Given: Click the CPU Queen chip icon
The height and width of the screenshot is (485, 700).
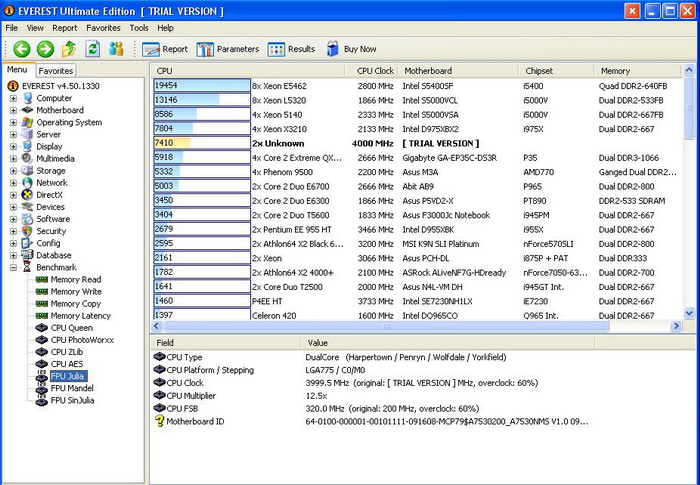Looking at the screenshot, I should point(42,327).
